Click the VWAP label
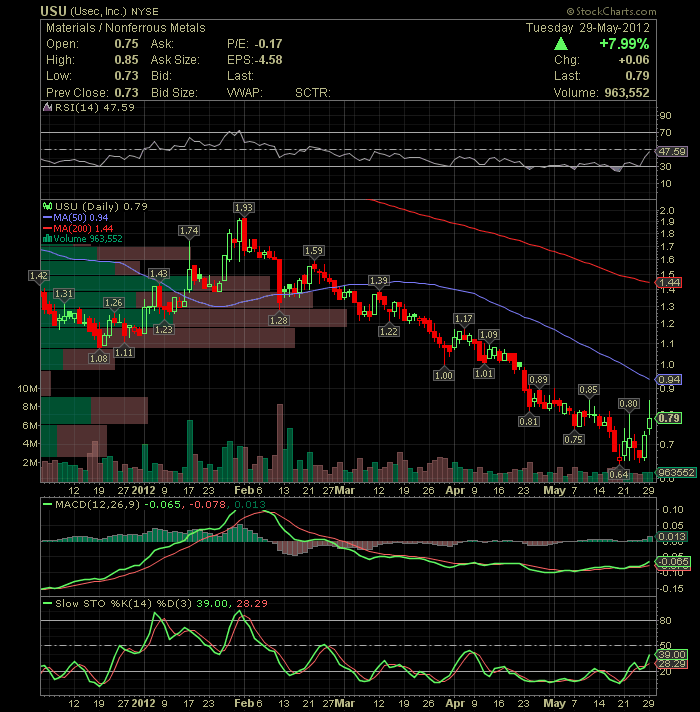 pos(245,93)
